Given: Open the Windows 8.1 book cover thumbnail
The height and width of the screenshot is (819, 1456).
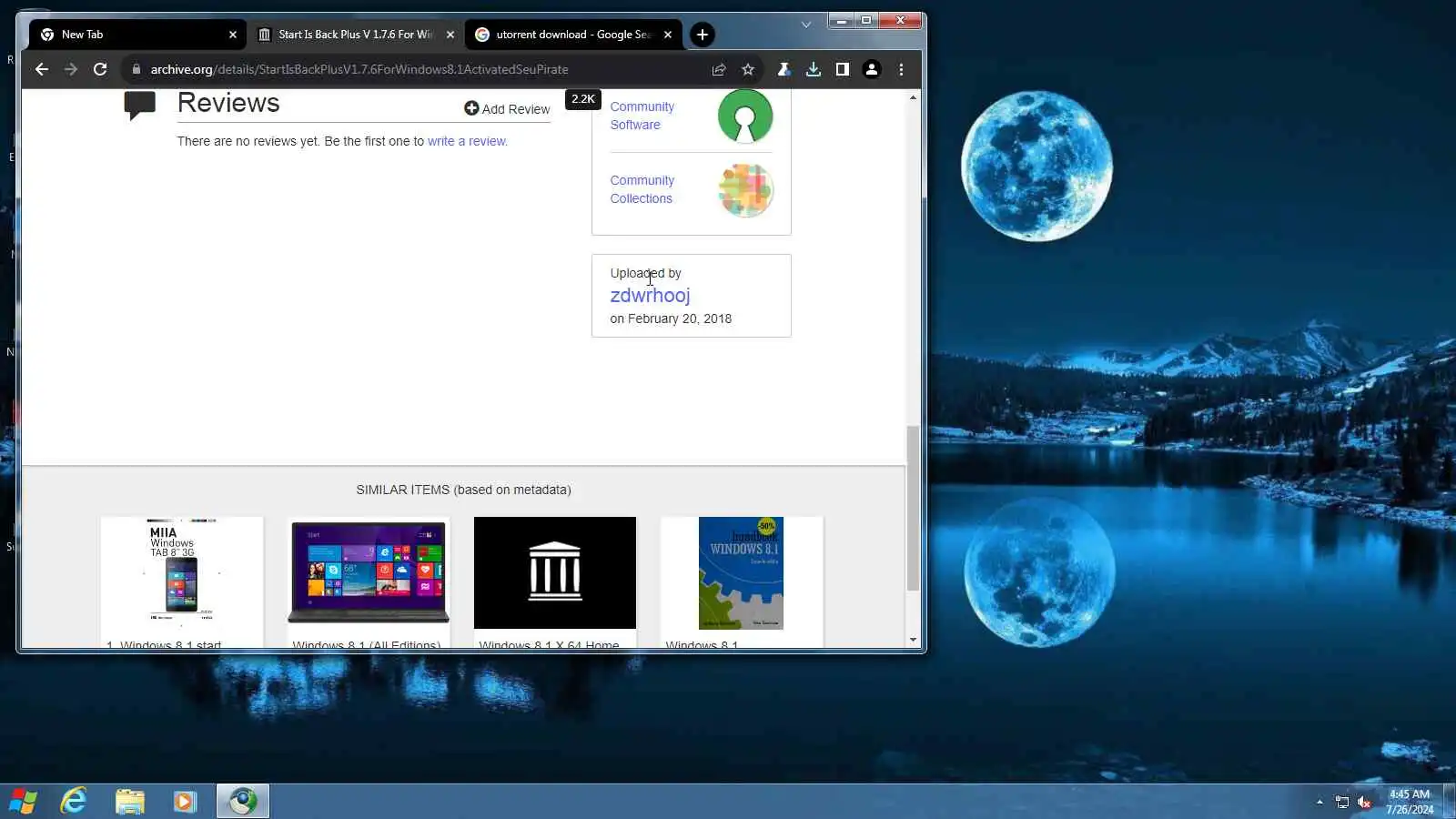Looking at the screenshot, I should (742, 572).
